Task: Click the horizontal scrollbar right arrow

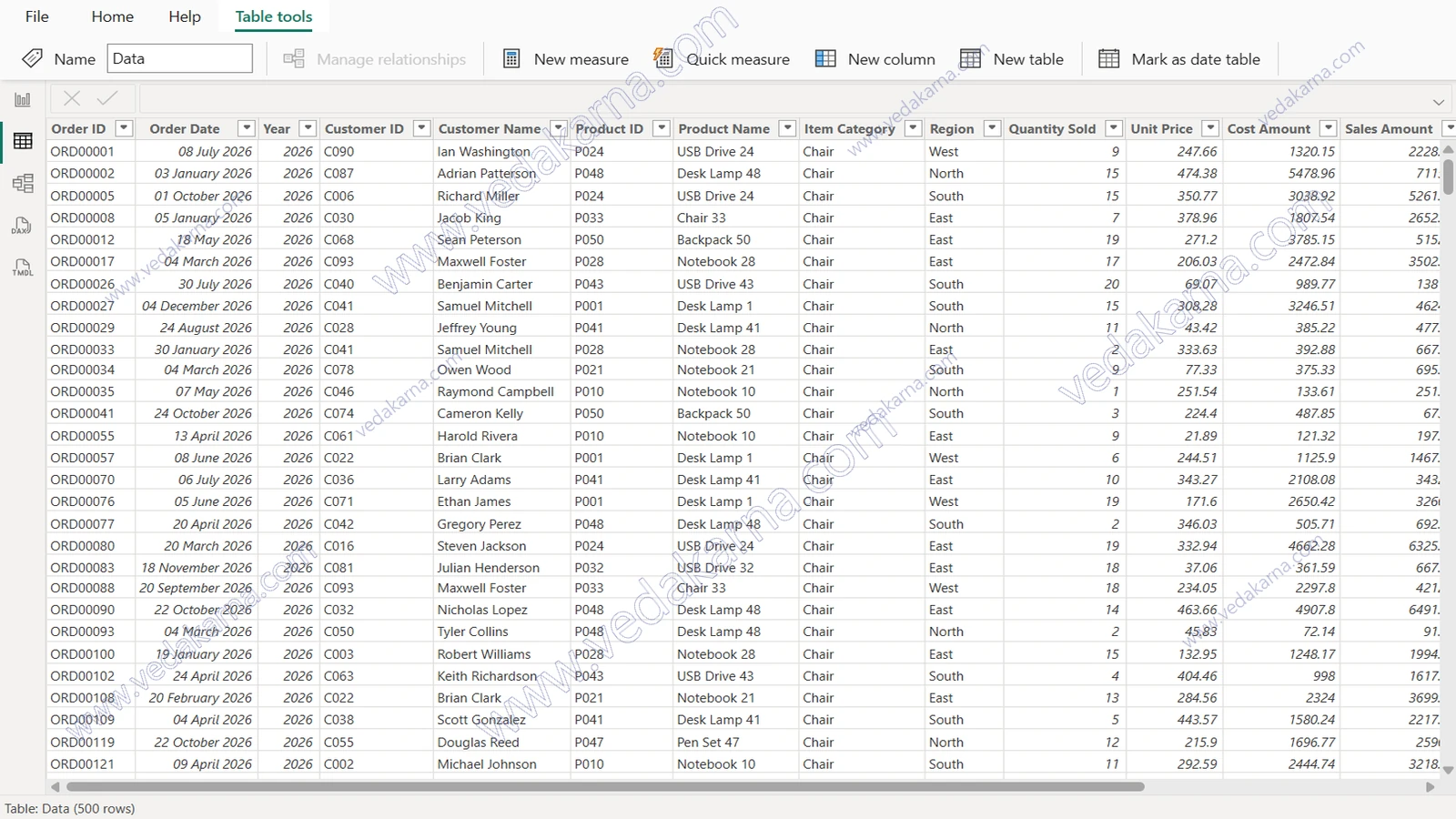Action: click(x=1430, y=786)
